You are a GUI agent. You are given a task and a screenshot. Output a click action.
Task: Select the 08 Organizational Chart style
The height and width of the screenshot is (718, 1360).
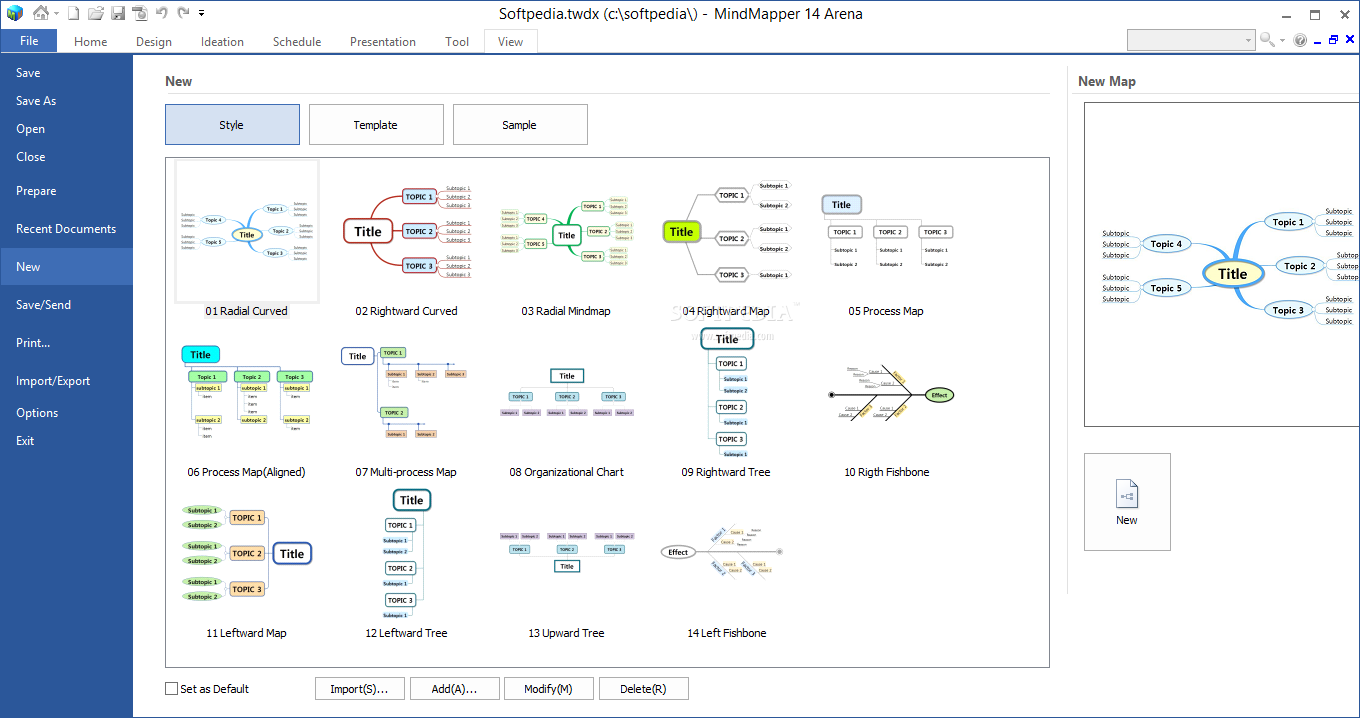[x=567, y=403]
